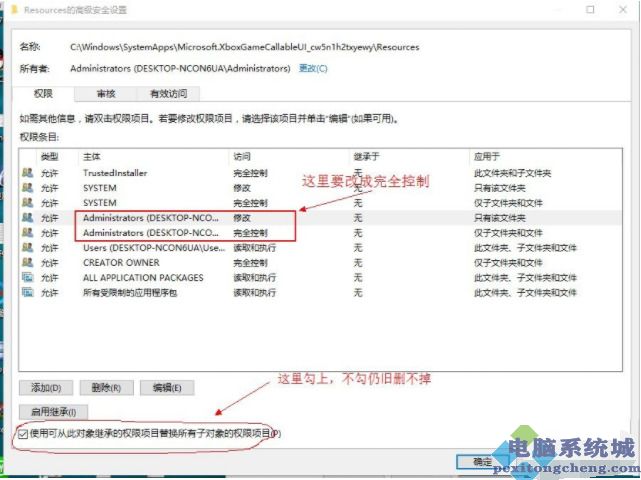Click the user icon in TrustedInstaller row
Screen dimensions: 641x480
(x=28, y=173)
